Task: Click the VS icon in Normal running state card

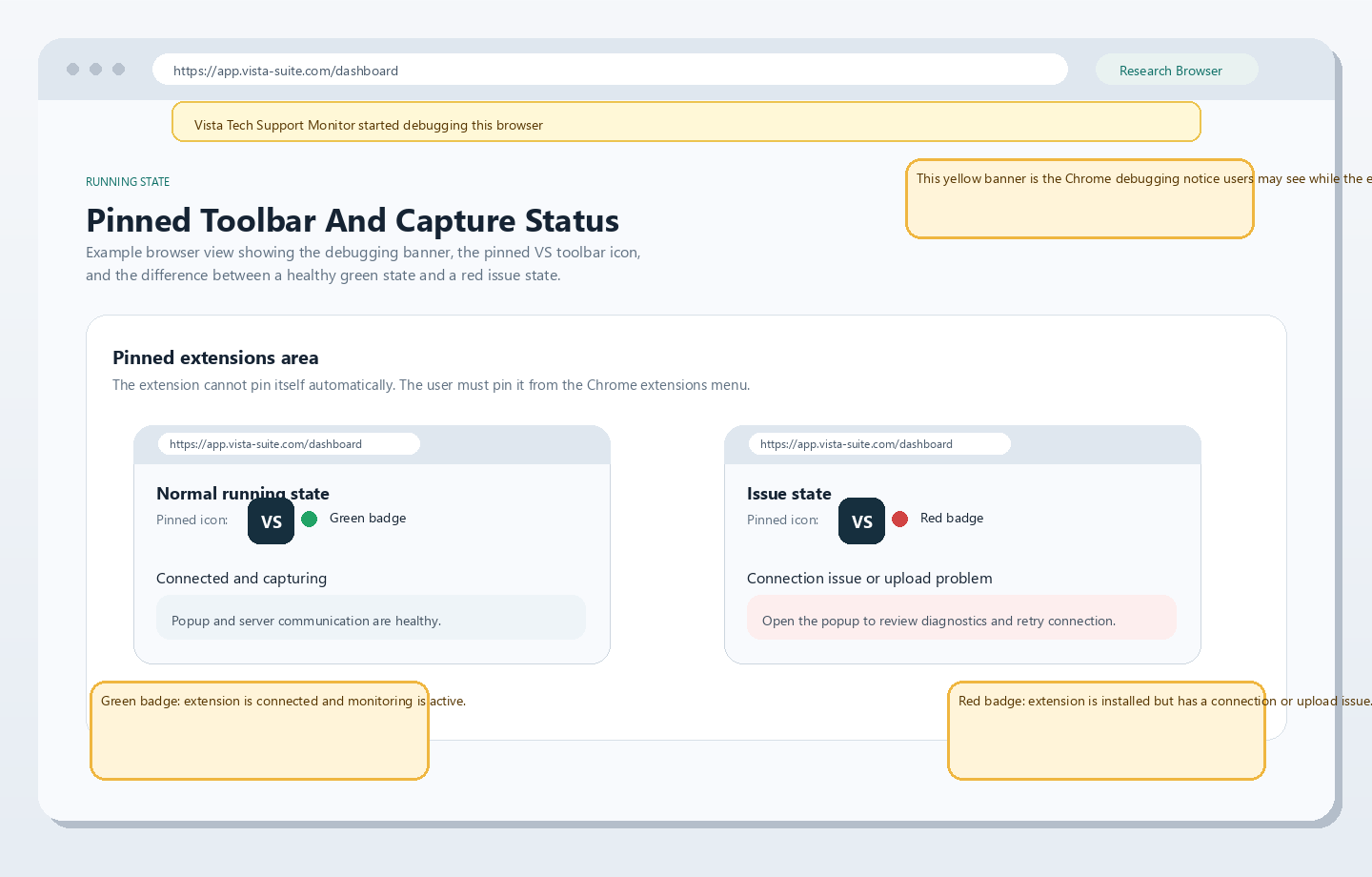Action: click(x=271, y=521)
